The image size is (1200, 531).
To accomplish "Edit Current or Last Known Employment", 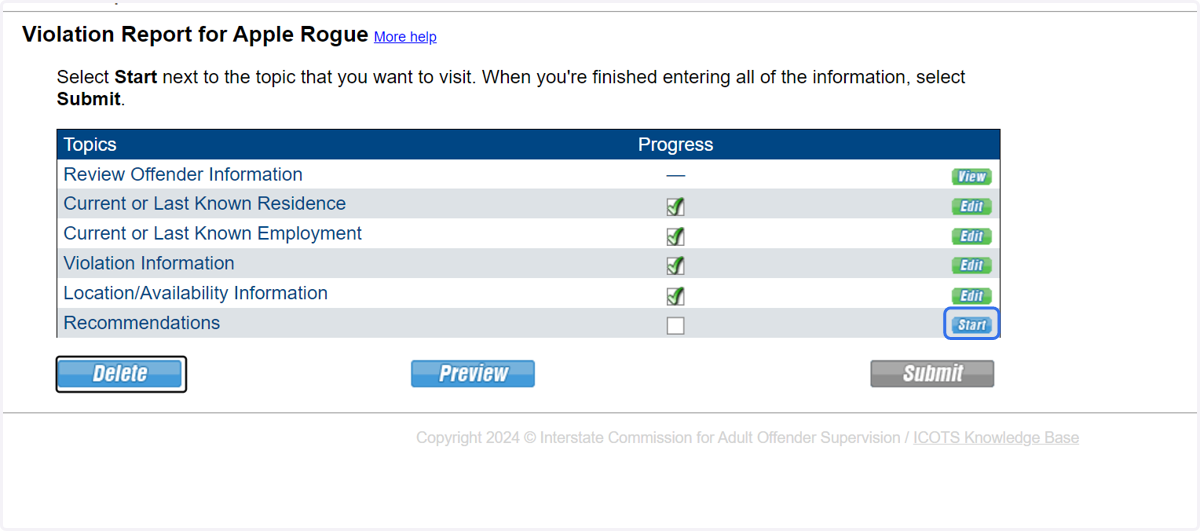I will coord(971,237).
